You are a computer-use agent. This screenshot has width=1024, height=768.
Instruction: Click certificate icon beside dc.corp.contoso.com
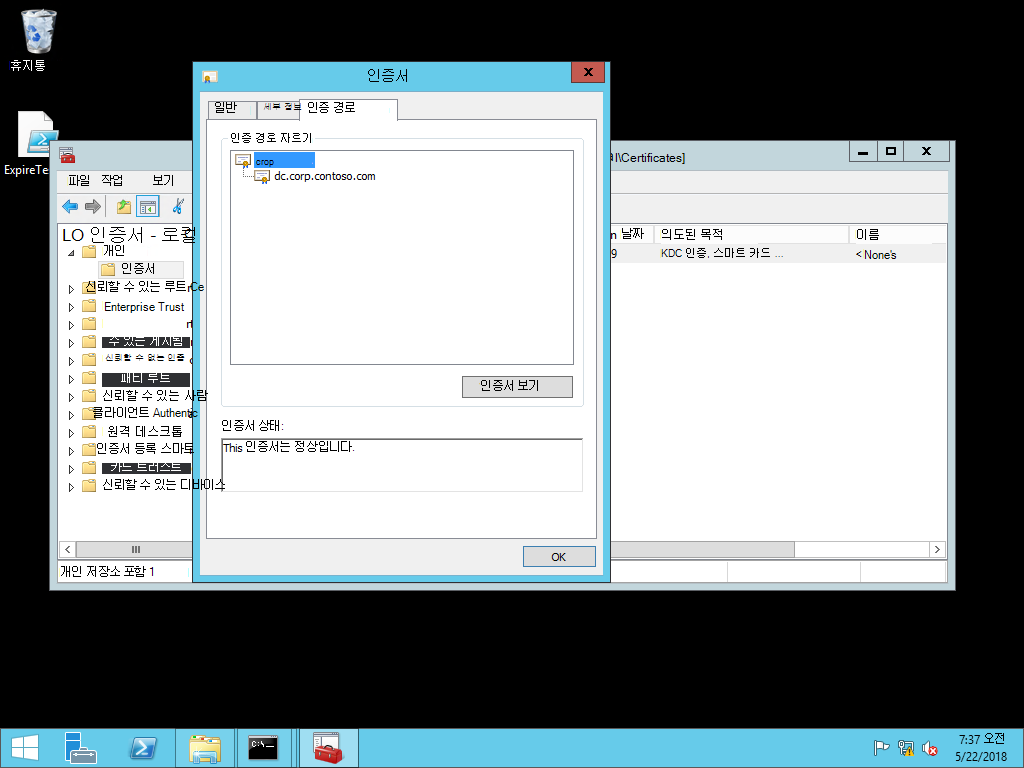262,176
